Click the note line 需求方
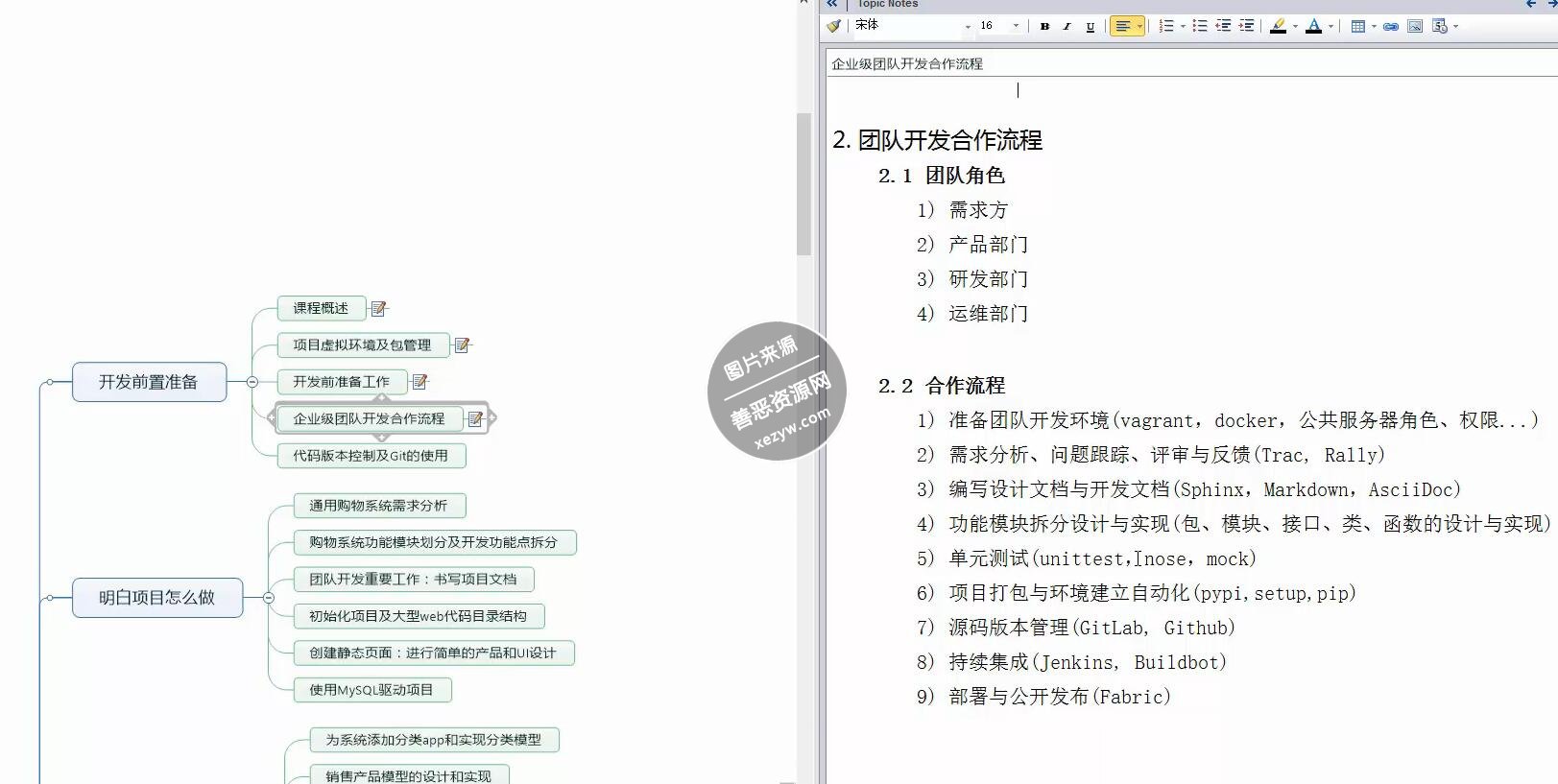This screenshot has width=1558, height=784. tap(978, 210)
